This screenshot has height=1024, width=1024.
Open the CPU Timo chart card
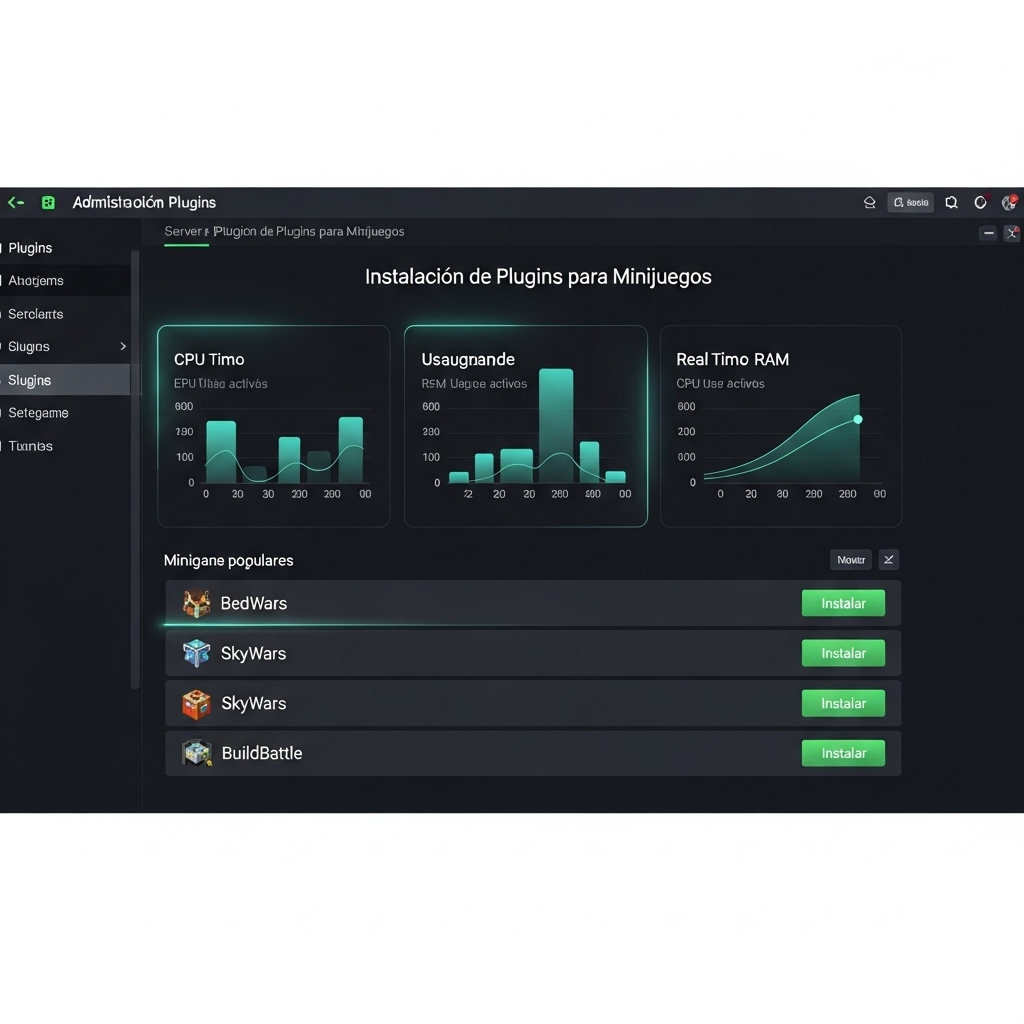pyautogui.click(x=274, y=426)
